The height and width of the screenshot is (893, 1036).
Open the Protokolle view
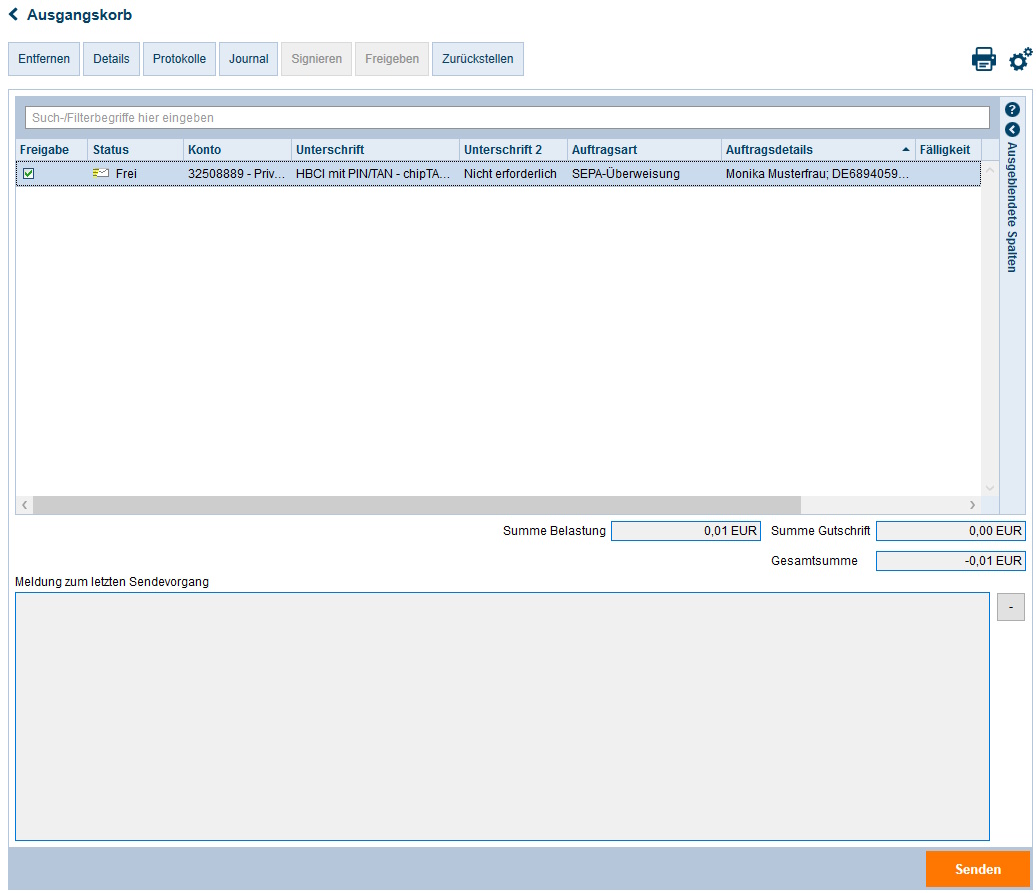[179, 59]
